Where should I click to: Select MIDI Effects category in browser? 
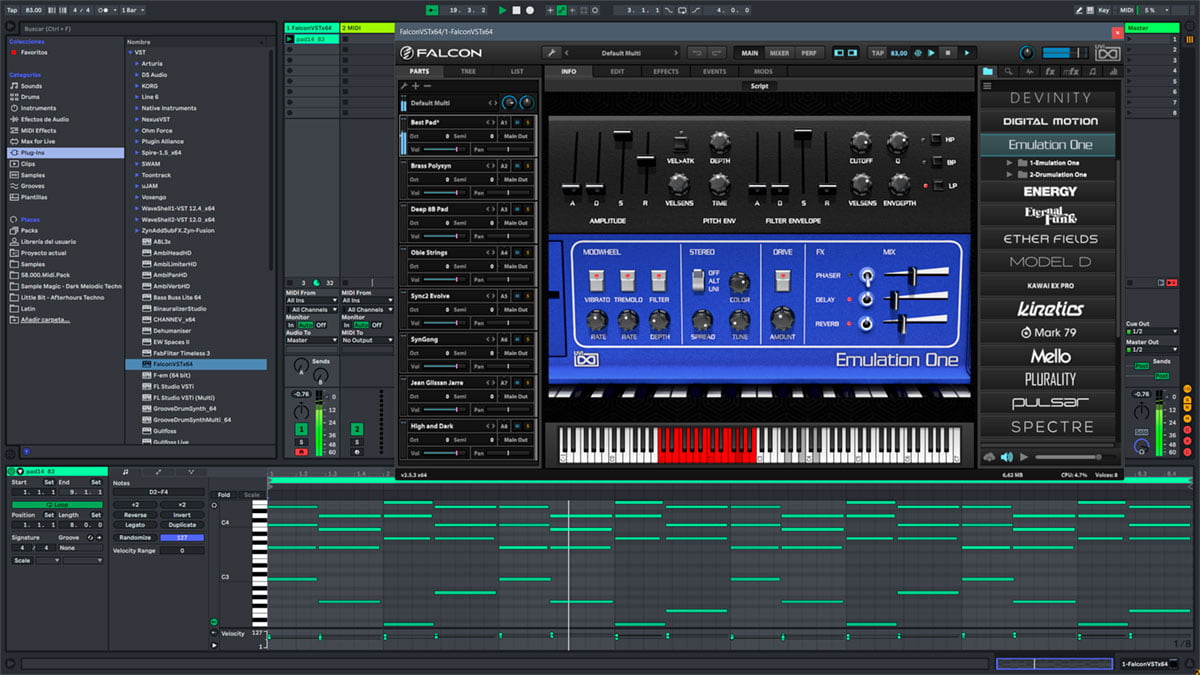[38, 130]
